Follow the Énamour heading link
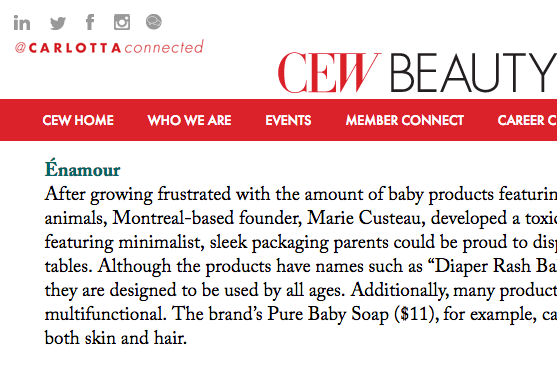 (x=82, y=169)
